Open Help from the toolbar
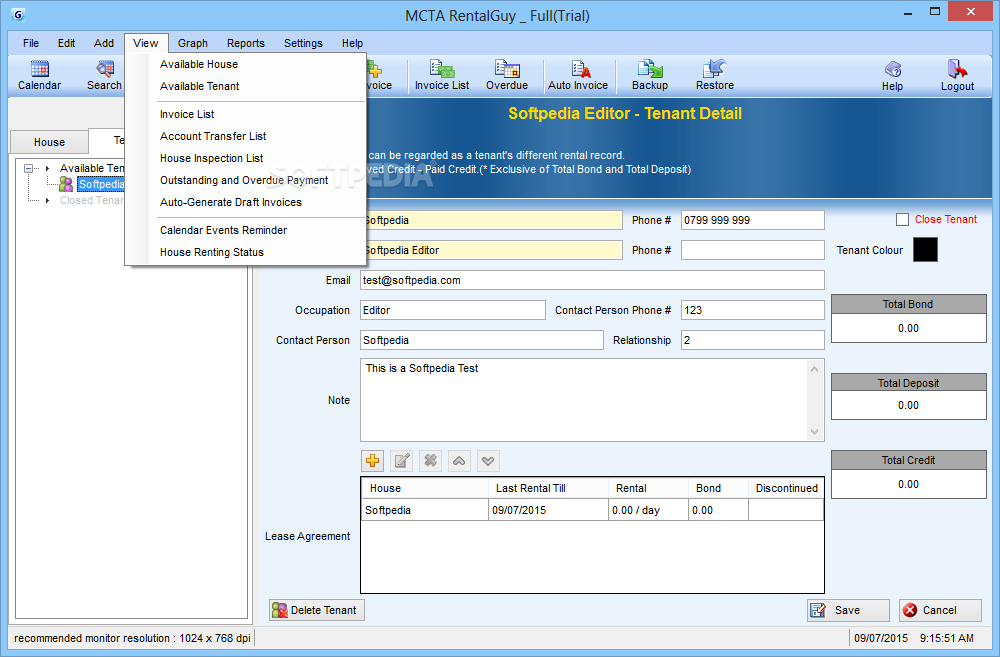Screen dimensions: 1000x657 [x=892, y=76]
